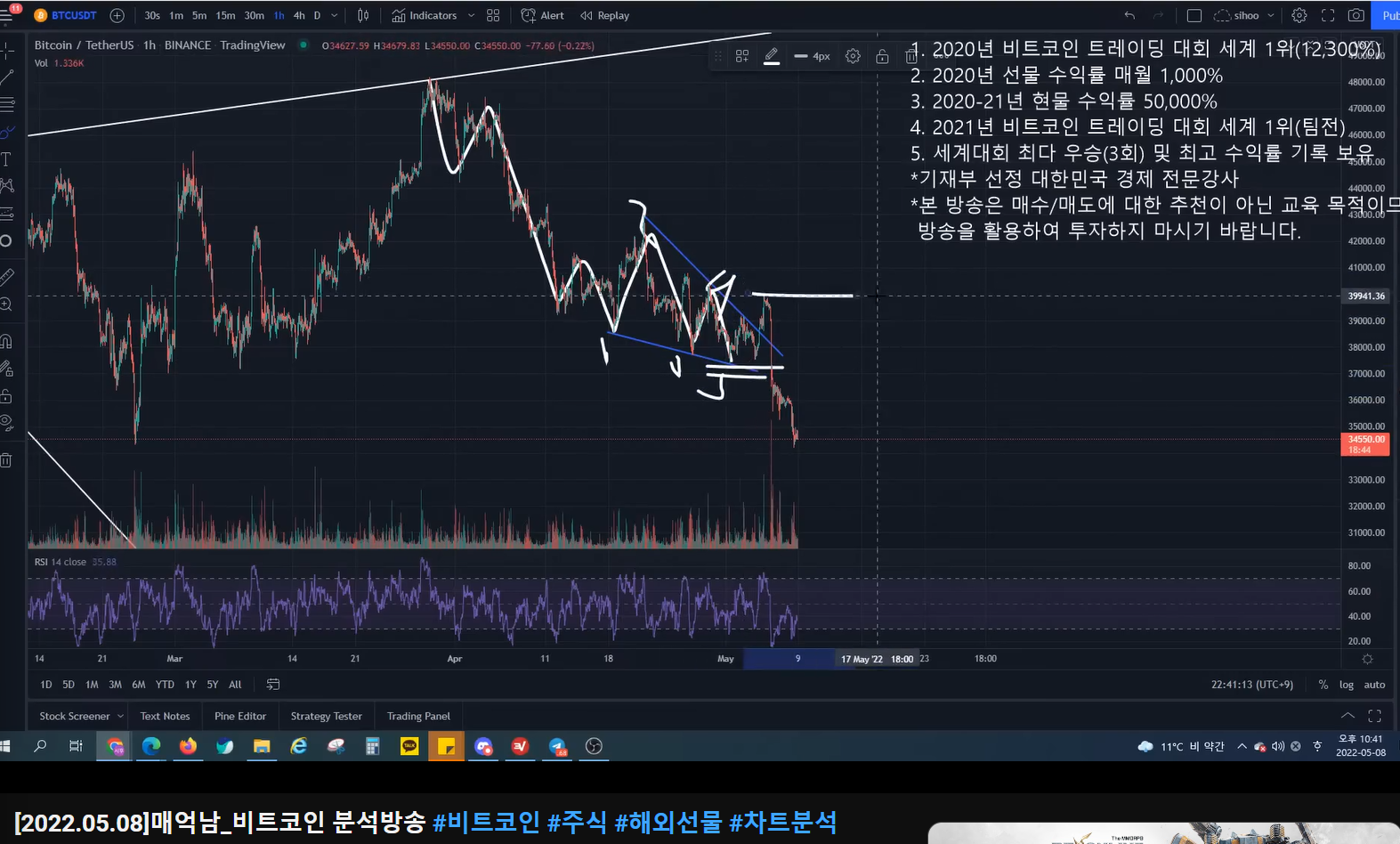Switch to the 15m interval
Image resolution: width=1400 pixels, height=844 pixels.
[x=225, y=15]
